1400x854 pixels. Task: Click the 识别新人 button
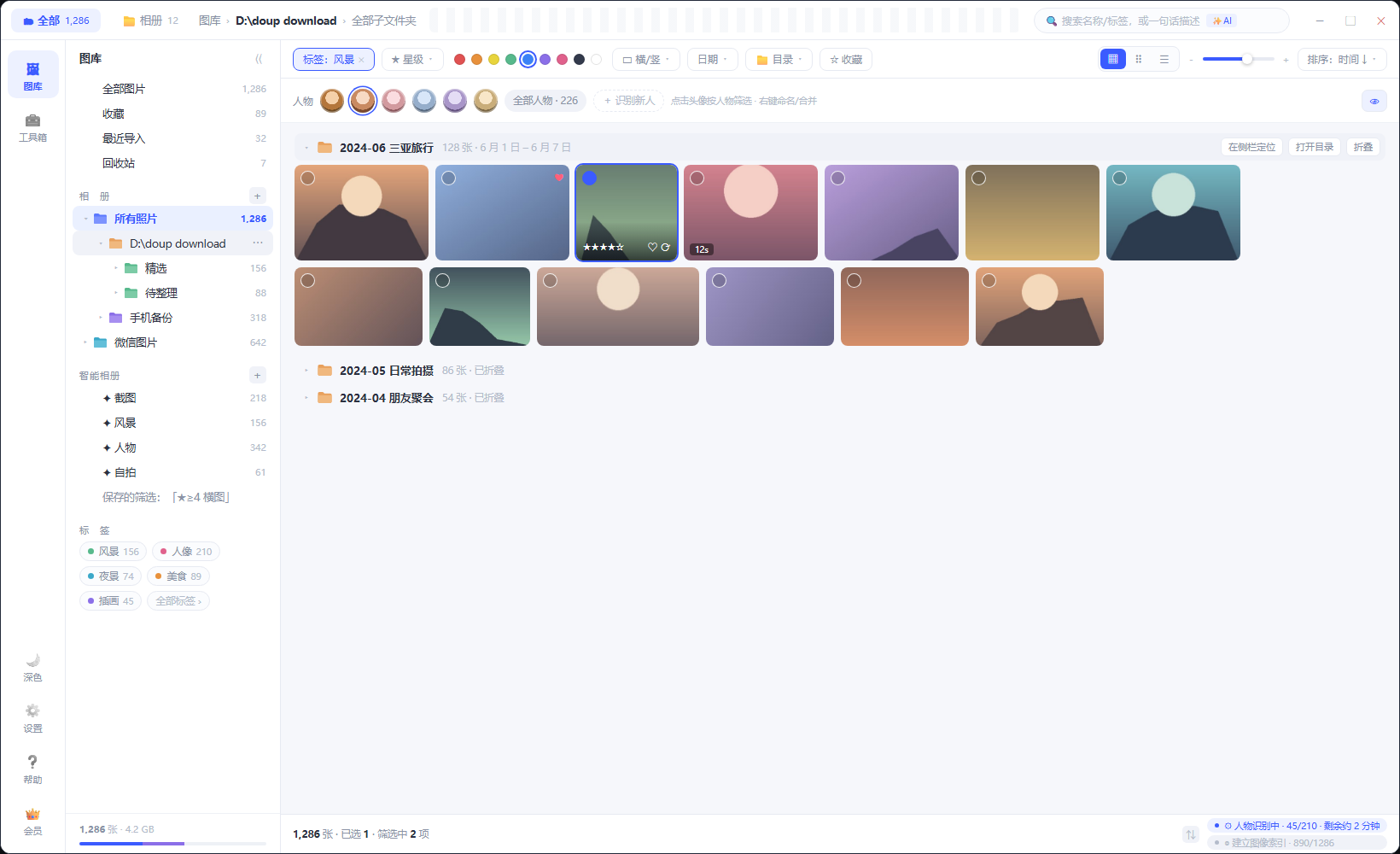[x=629, y=101]
